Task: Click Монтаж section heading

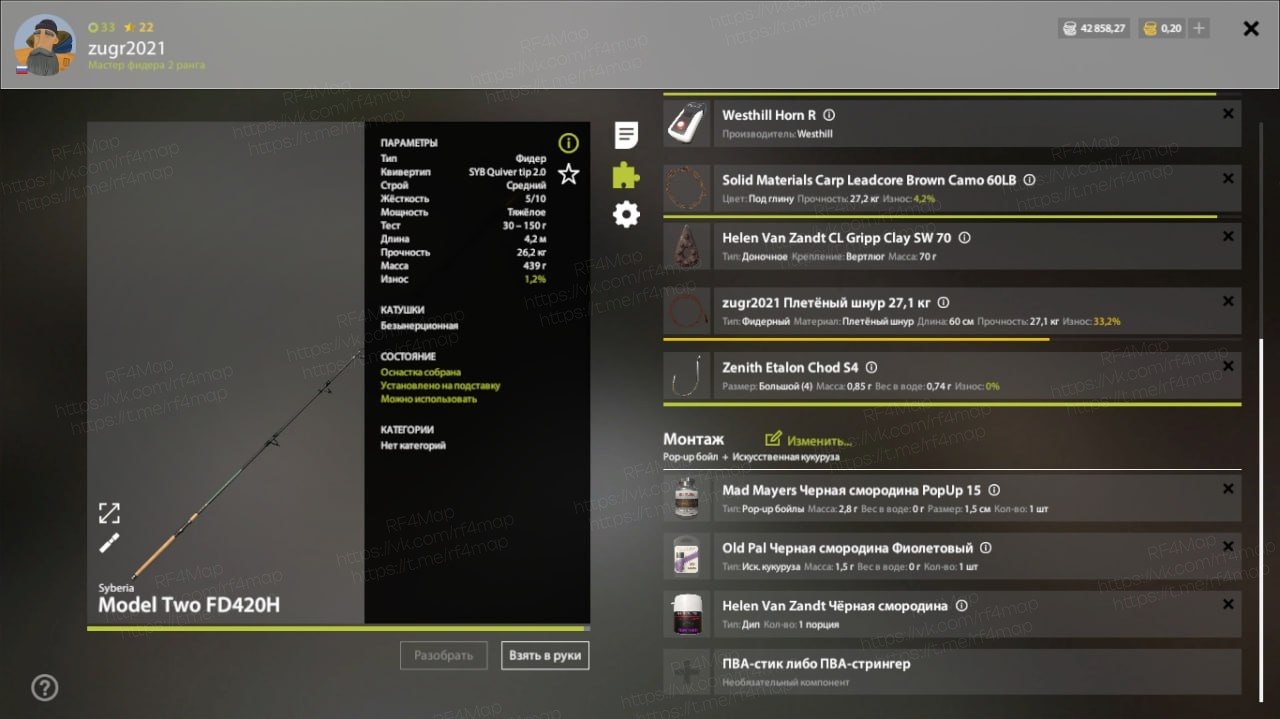Action: (x=694, y=439)
